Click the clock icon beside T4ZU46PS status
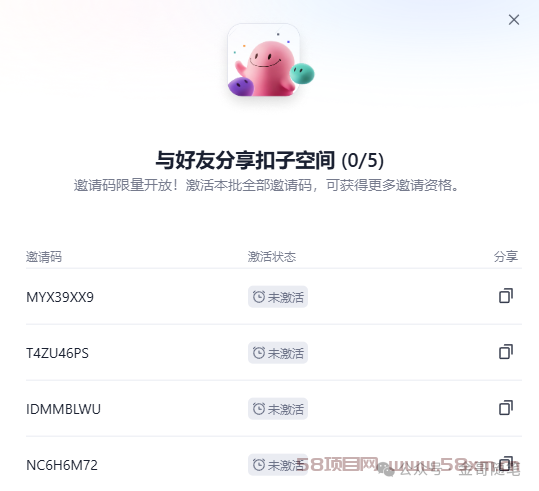 coord(259,353)
